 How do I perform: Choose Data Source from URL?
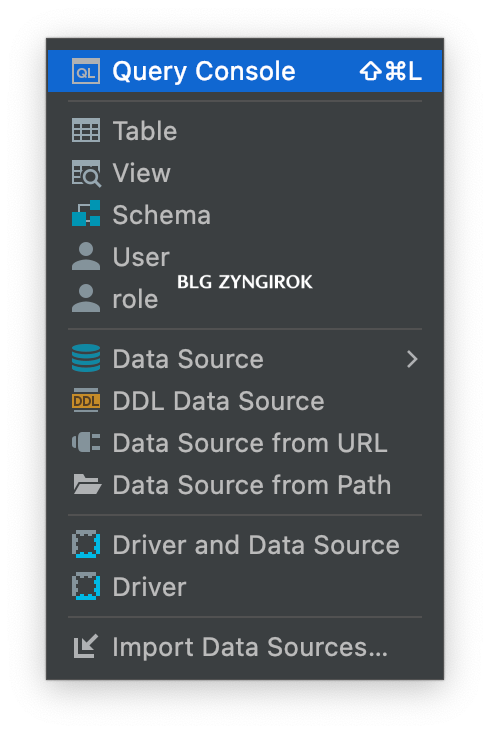coord(245,443)
